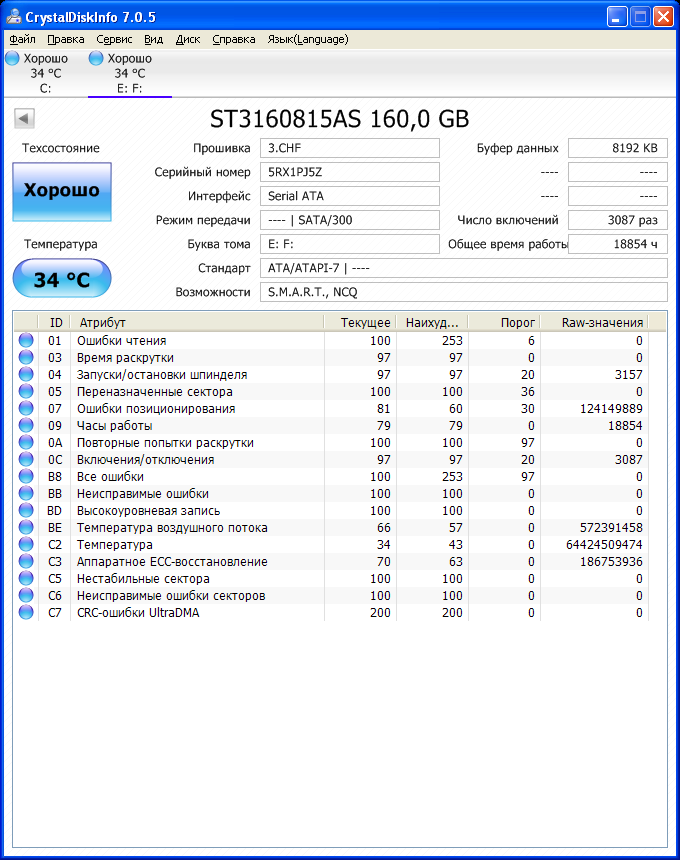Open the Сервис menu
680x860 pixels.
point(114,39)
